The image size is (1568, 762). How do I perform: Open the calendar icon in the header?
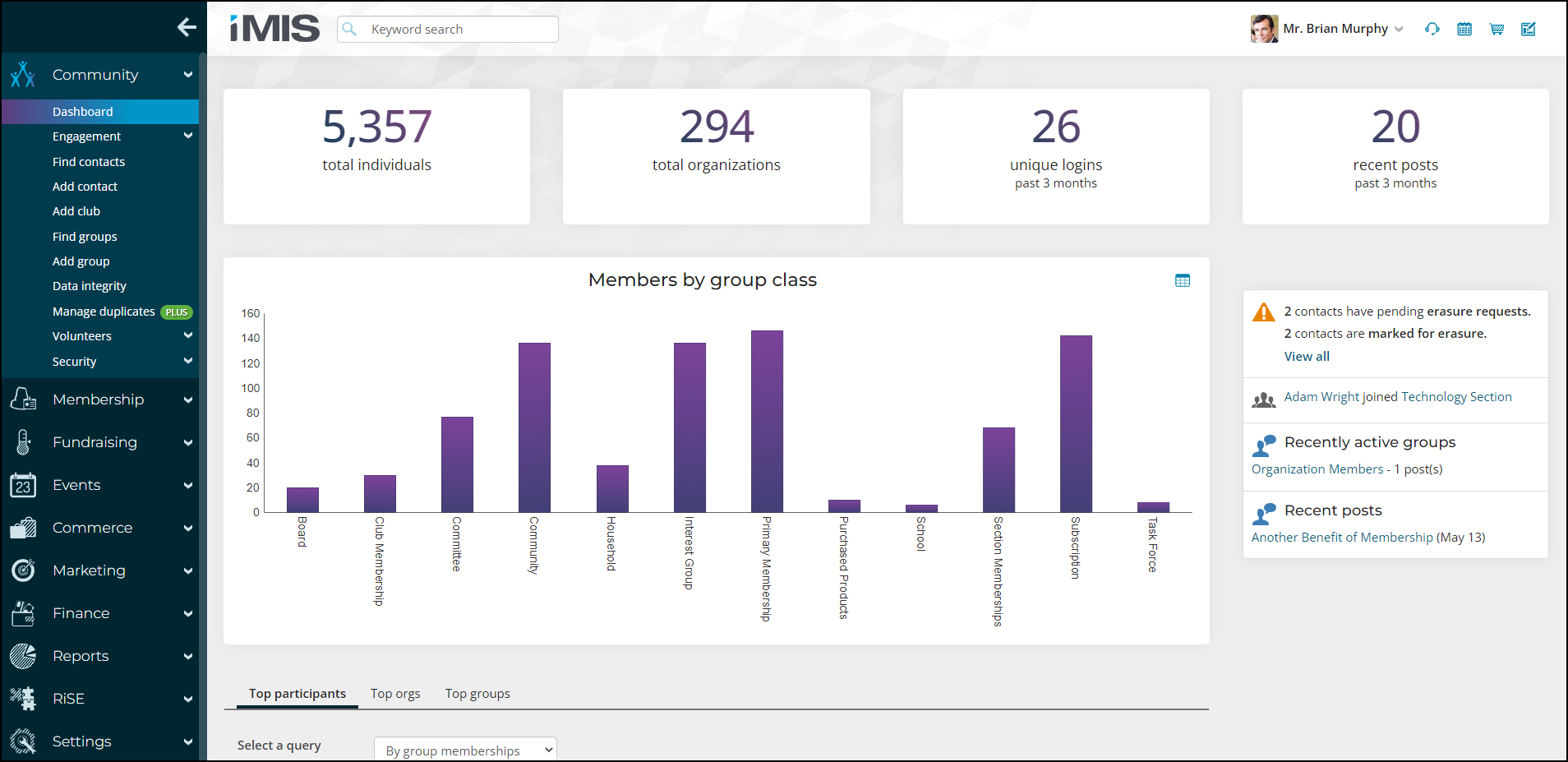pos(1464,29)
